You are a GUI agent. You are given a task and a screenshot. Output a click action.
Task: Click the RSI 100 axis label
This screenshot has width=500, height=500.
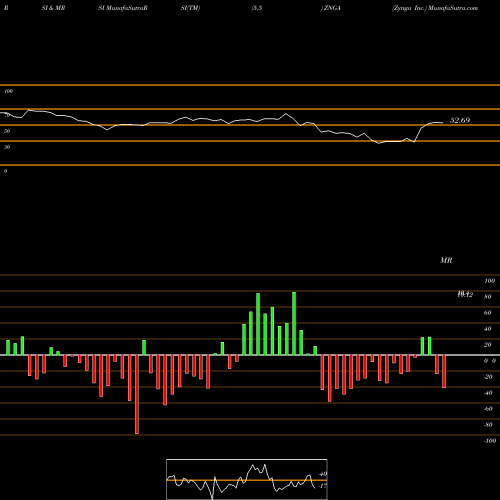8,91
